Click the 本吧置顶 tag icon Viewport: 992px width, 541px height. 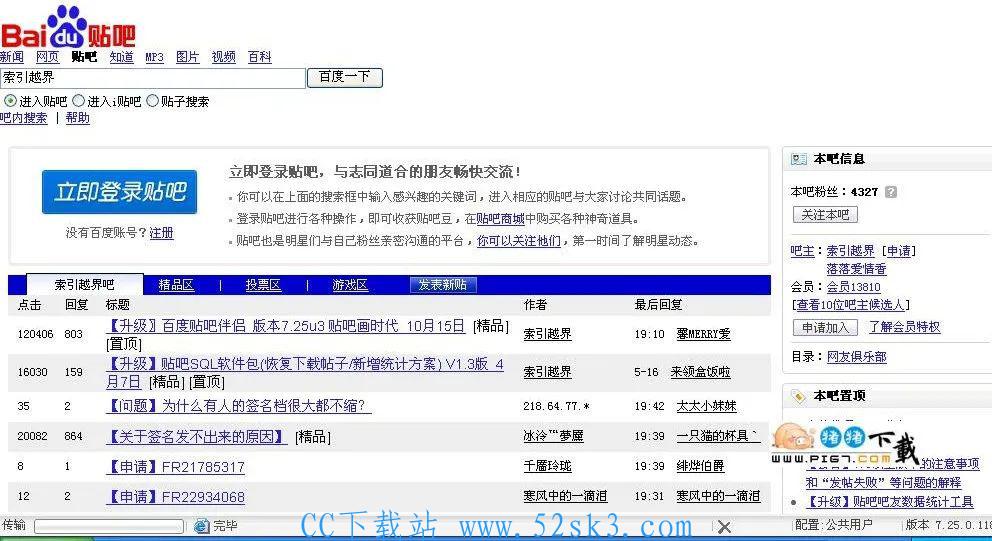click(x=798, y=396)
